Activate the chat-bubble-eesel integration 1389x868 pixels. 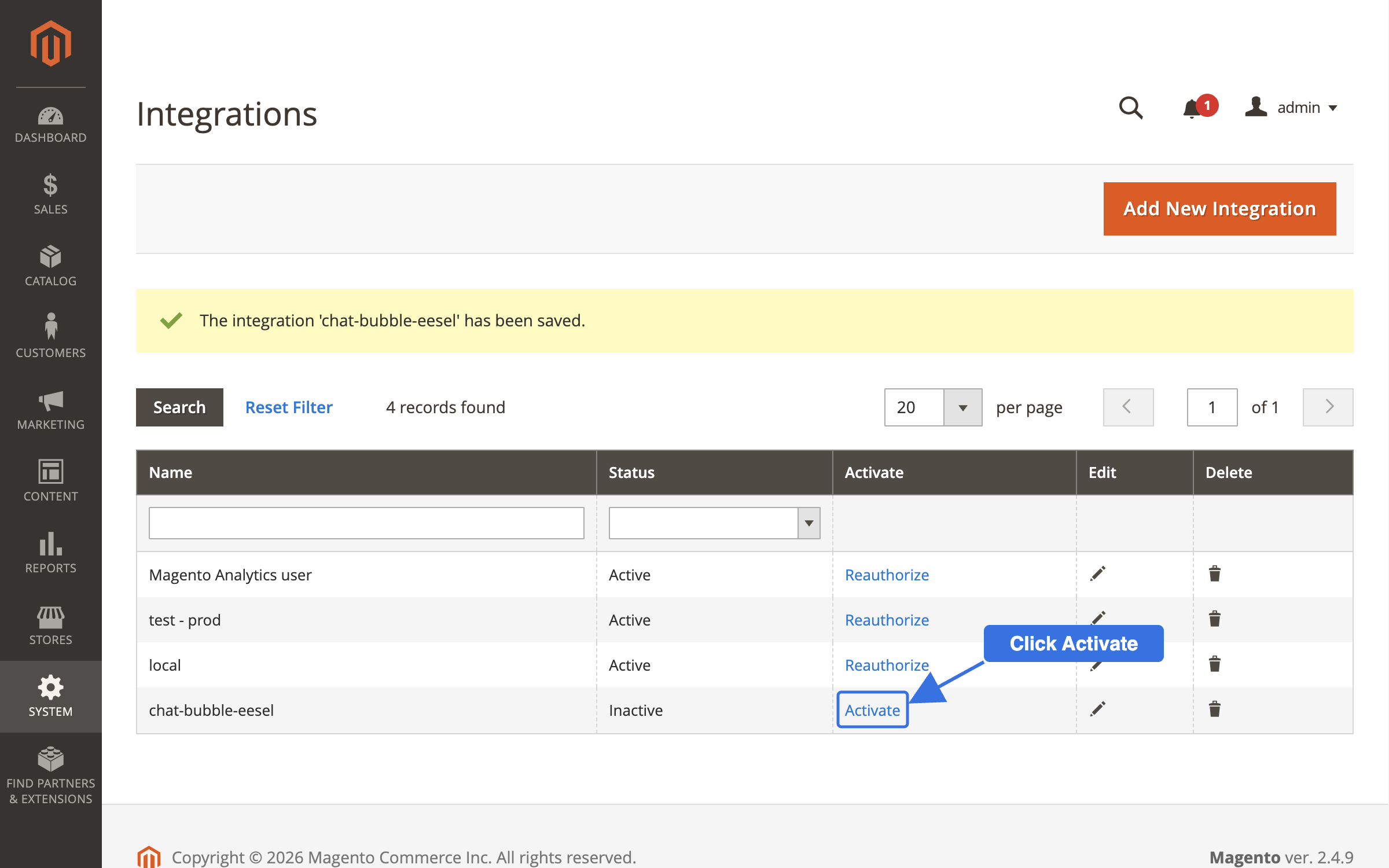coord(872,710)
